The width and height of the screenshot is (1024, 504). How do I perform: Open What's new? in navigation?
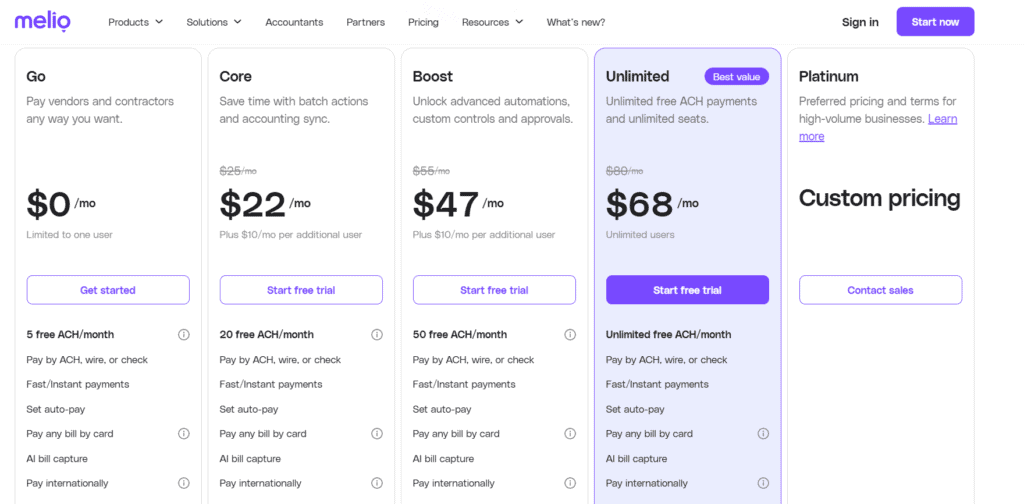[x=575, y=22]
